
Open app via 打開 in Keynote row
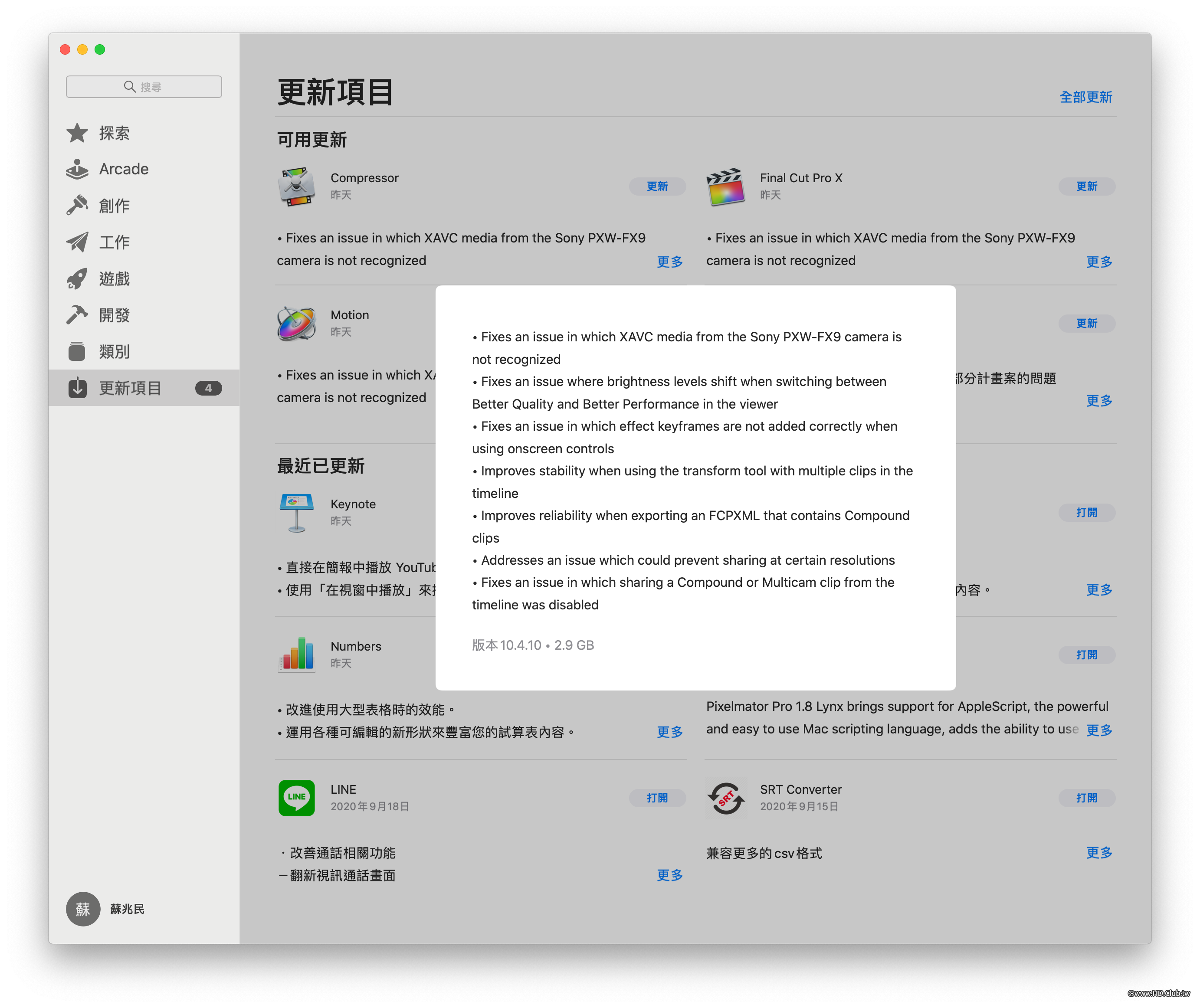click(x=1087, y=513)
